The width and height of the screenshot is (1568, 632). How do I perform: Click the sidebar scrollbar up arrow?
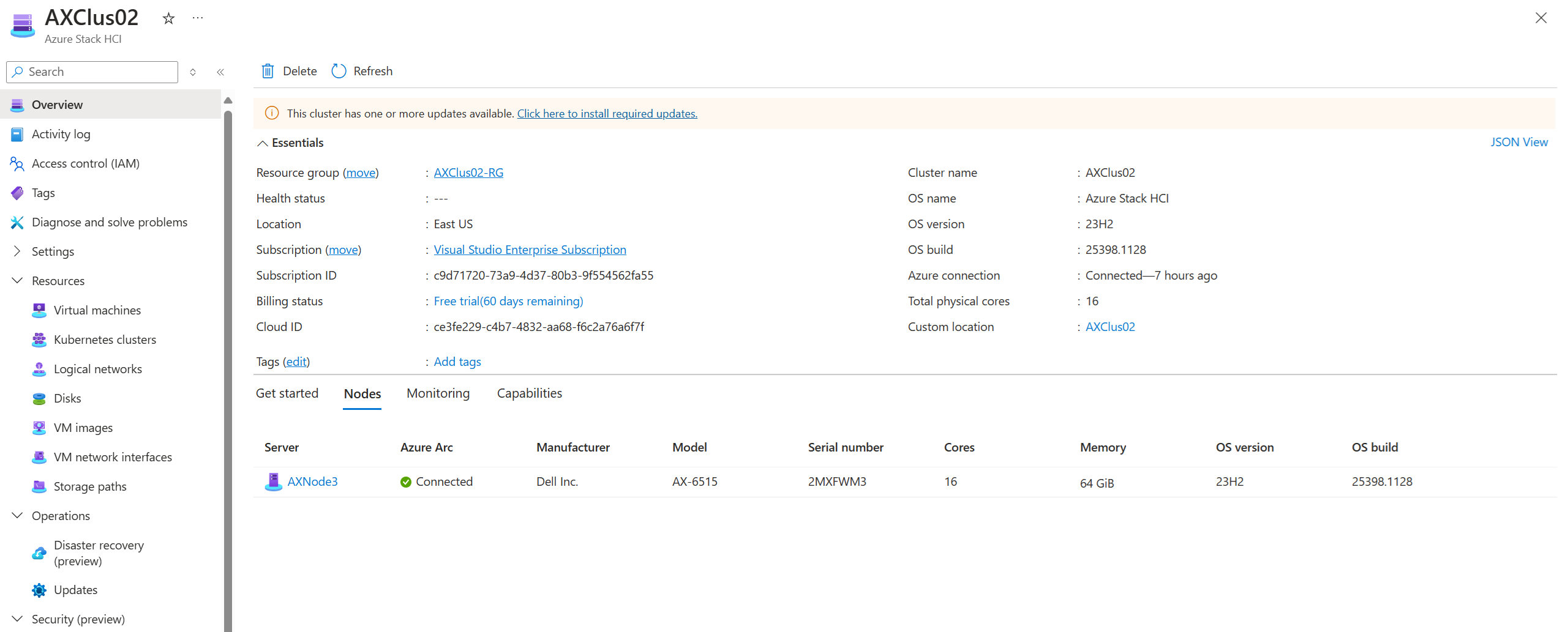click(228, 100)
